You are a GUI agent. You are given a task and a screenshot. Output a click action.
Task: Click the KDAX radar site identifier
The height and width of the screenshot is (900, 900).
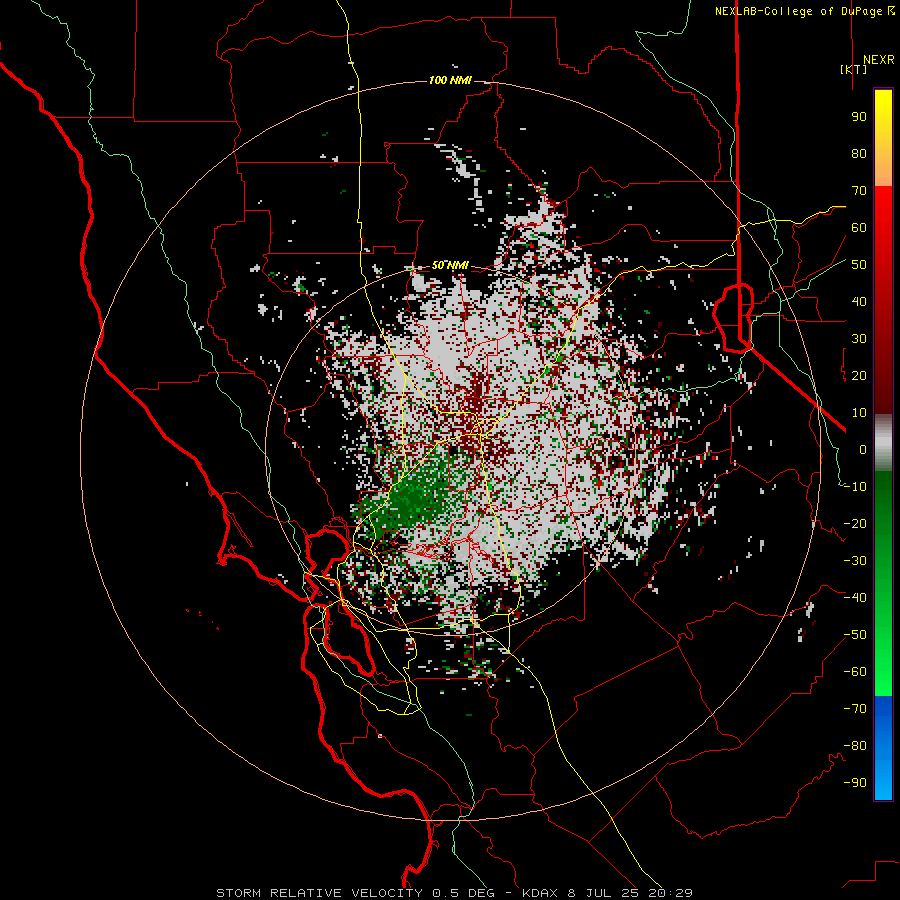tap(542, 893)
